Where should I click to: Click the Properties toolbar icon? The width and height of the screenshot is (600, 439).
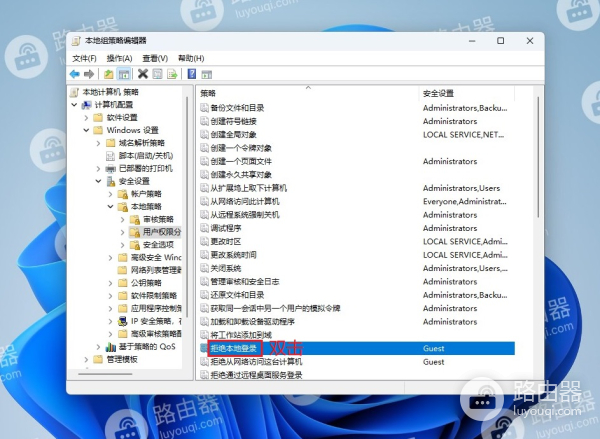pos(157,74)
